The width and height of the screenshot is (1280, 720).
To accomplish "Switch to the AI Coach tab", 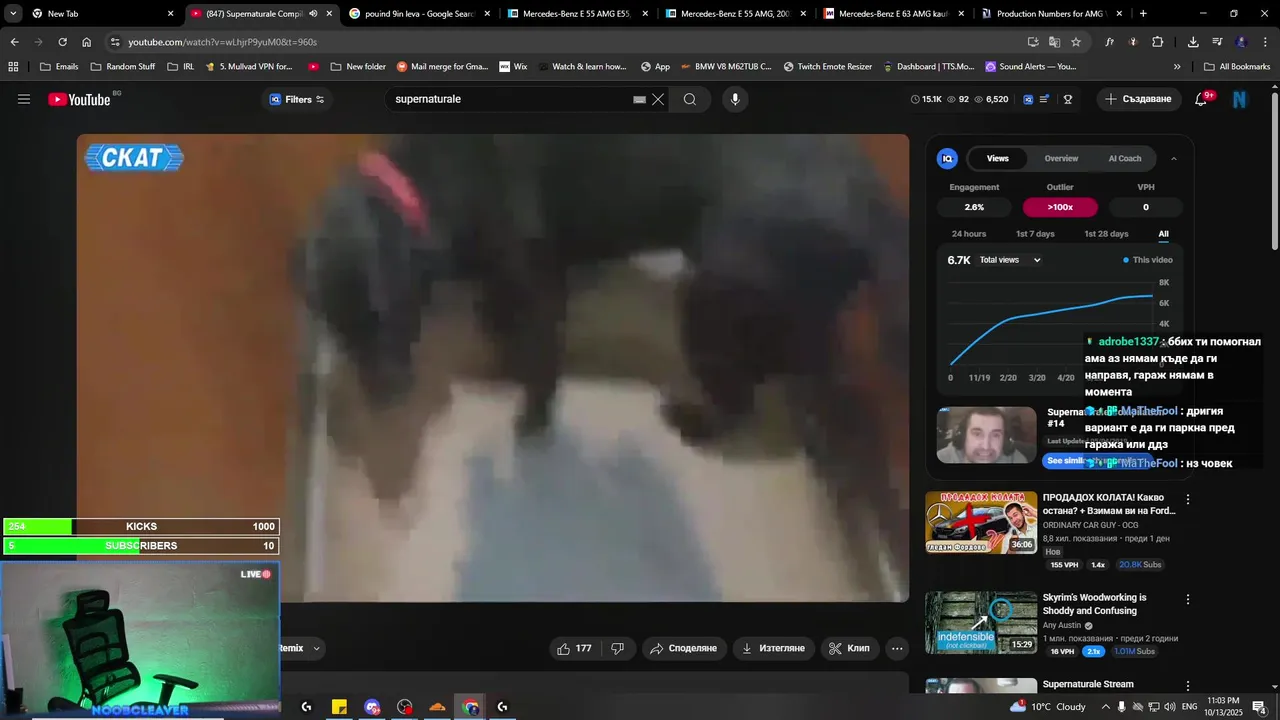I will (1125, 159).
